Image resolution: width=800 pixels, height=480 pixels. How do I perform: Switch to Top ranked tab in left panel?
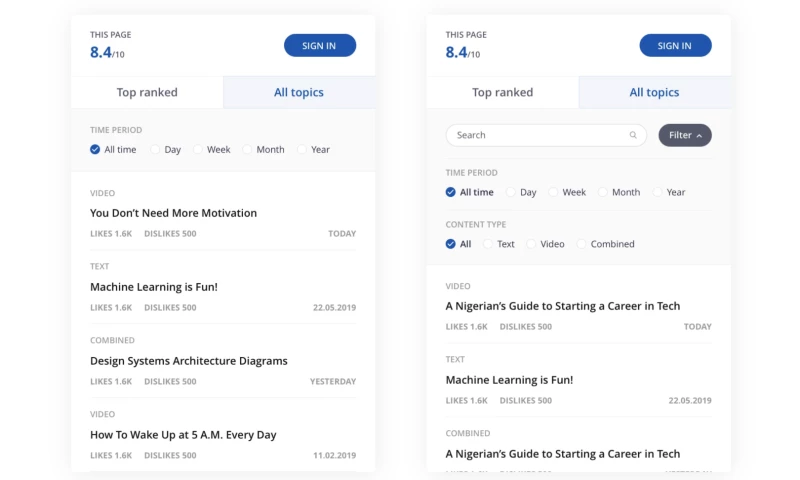[147, 92]
